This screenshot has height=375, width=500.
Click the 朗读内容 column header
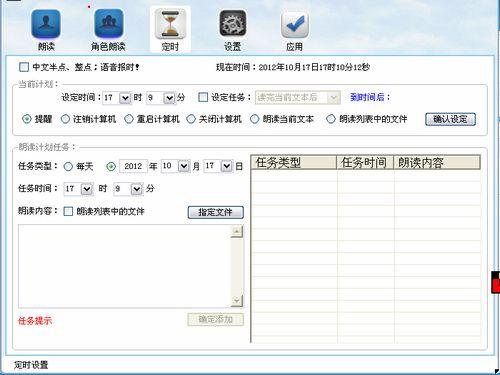(437, 163)
